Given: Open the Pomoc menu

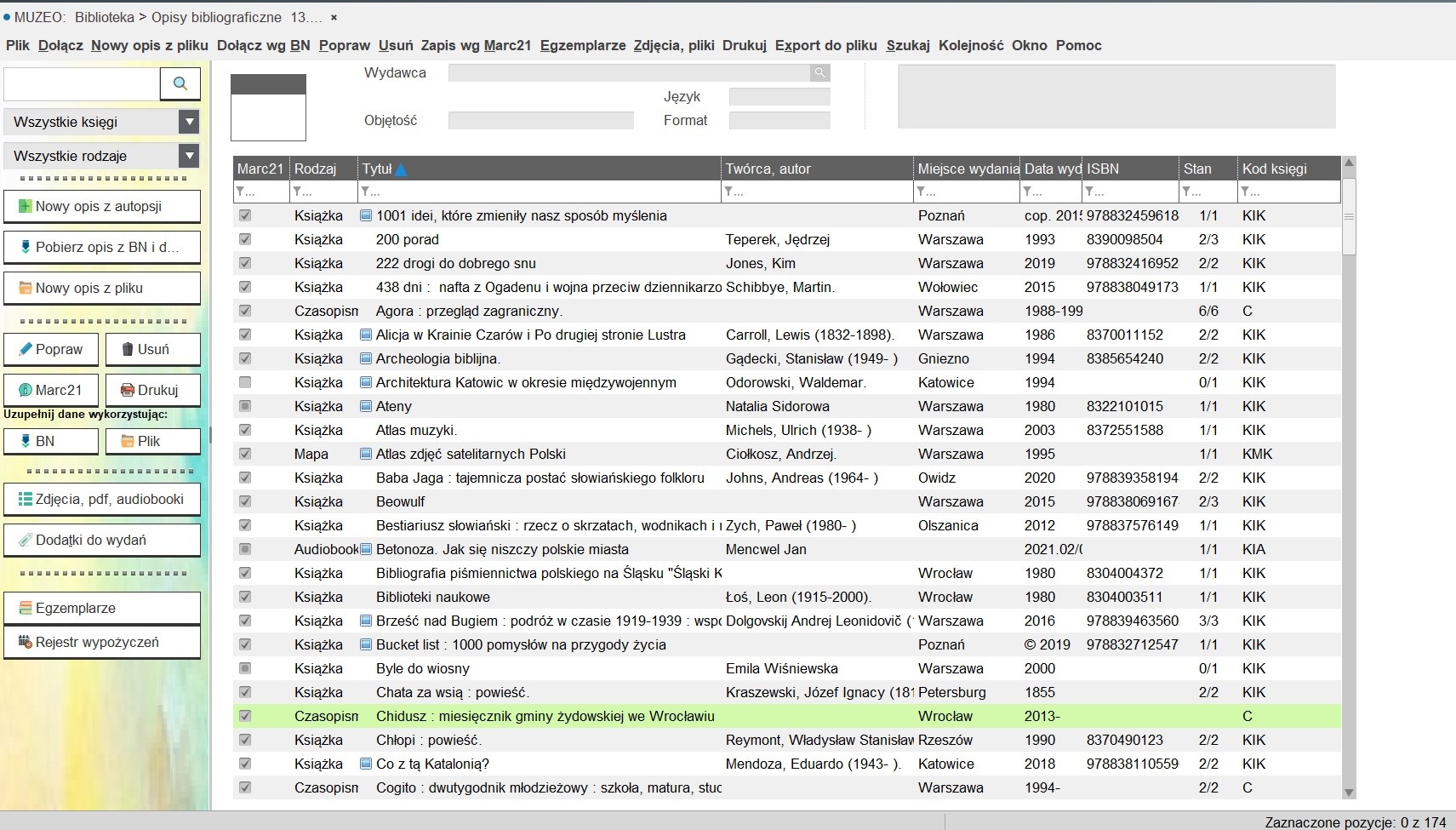Looking at the screenshot, I should click(x=1078, y=46).
